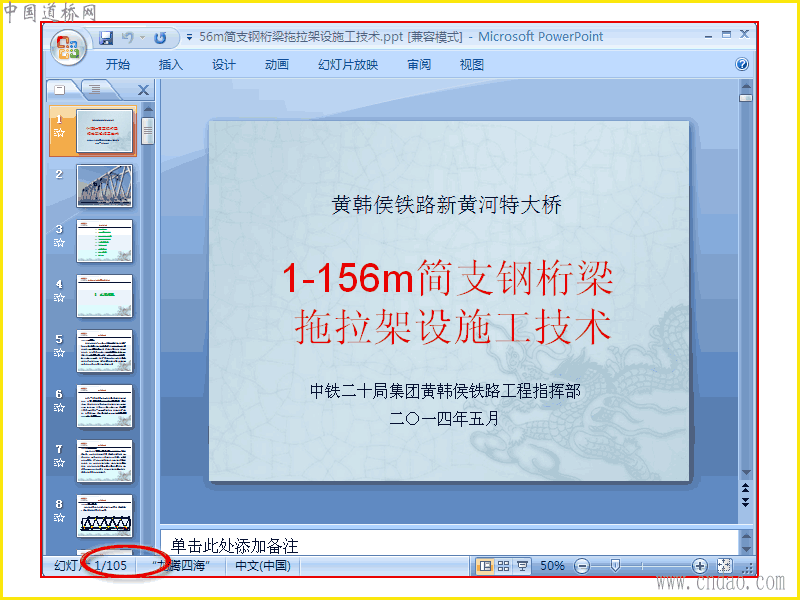The width and height of the screenshot is (800, 600).
Task: Start slide show from status bar icon
Action: 522,565
